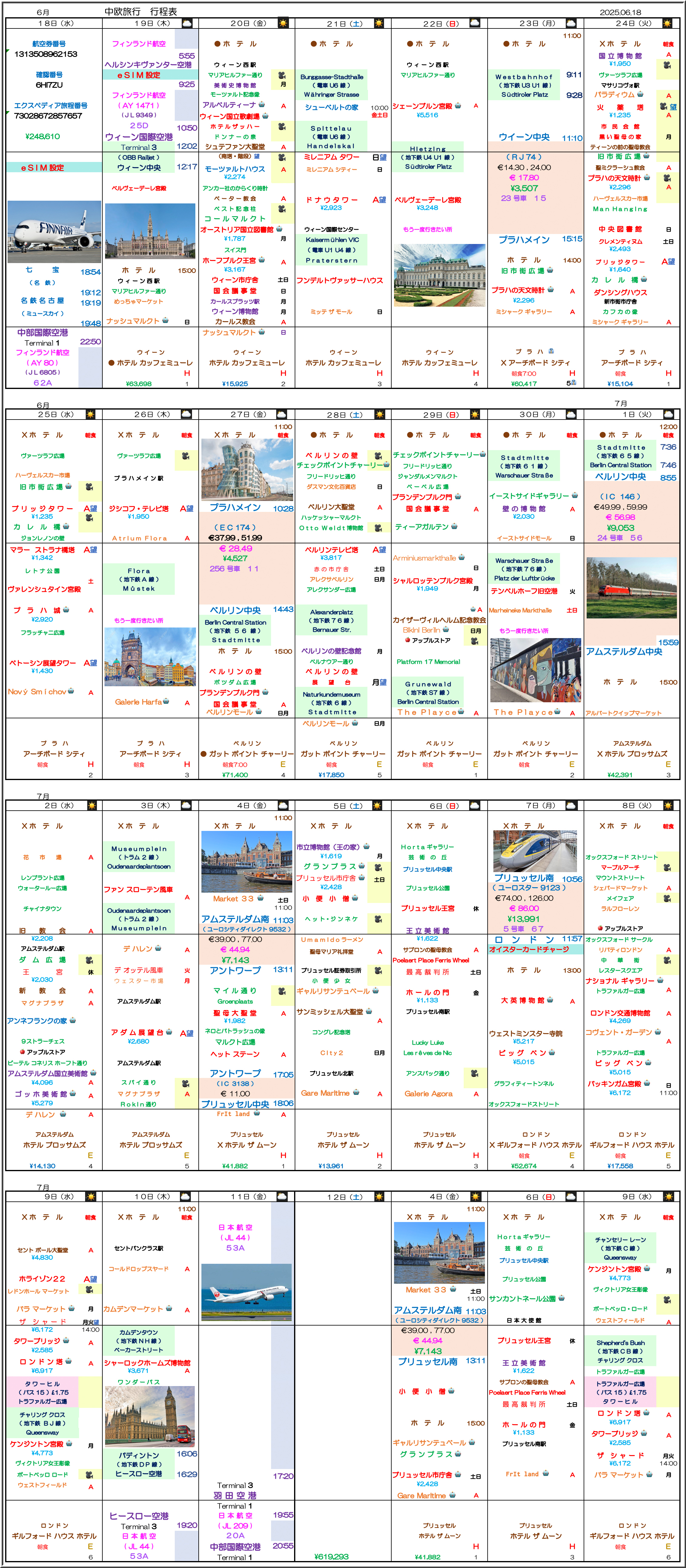Select the cloudy icon next to 26日(木)
The width and height of the screenshot is (686, 1568).
pos(187,414)
